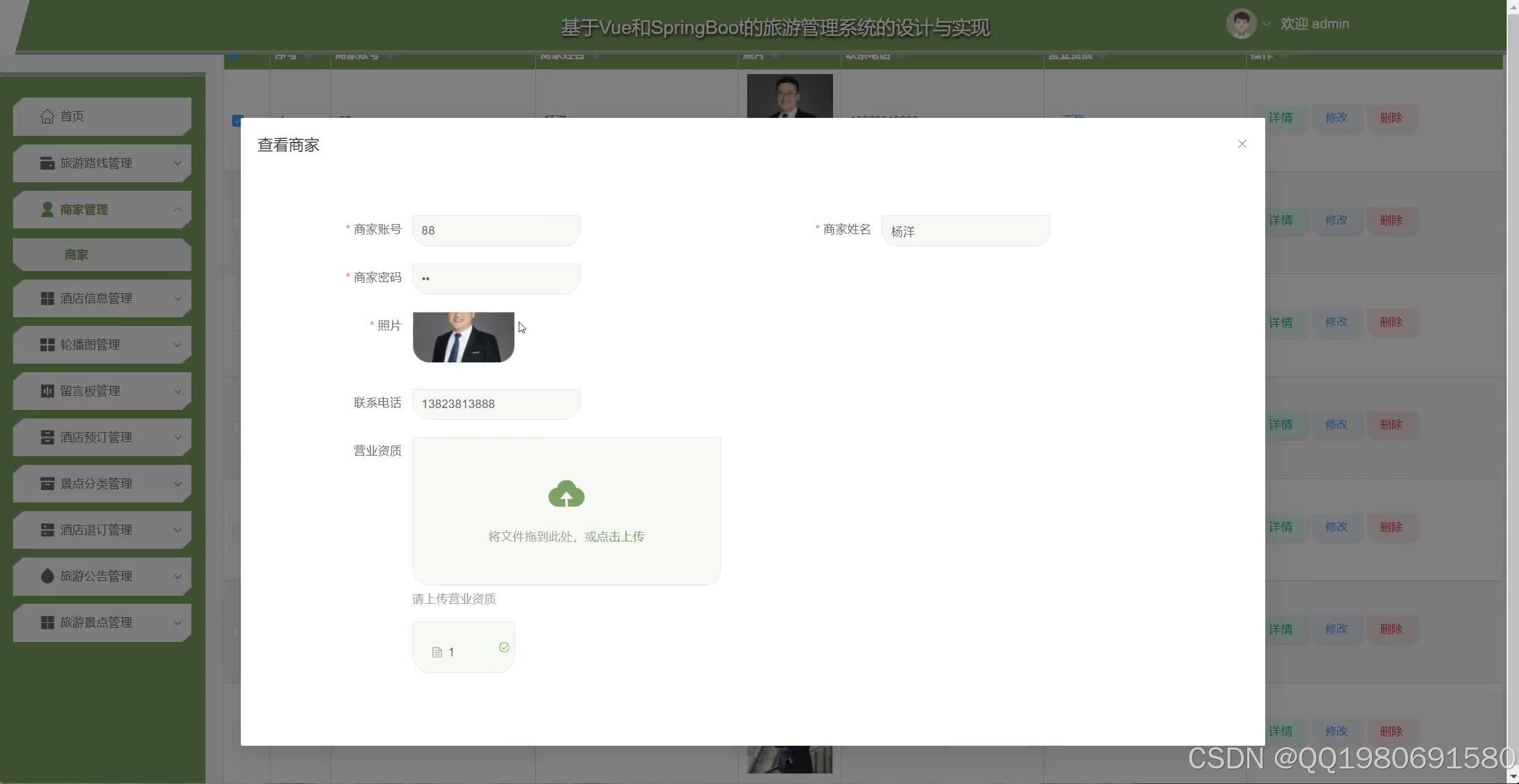Image resolution: width=1519 pixels, height=784 pixels.
Task: Click the admin avatar in the header
Action: click(1241, 24)
